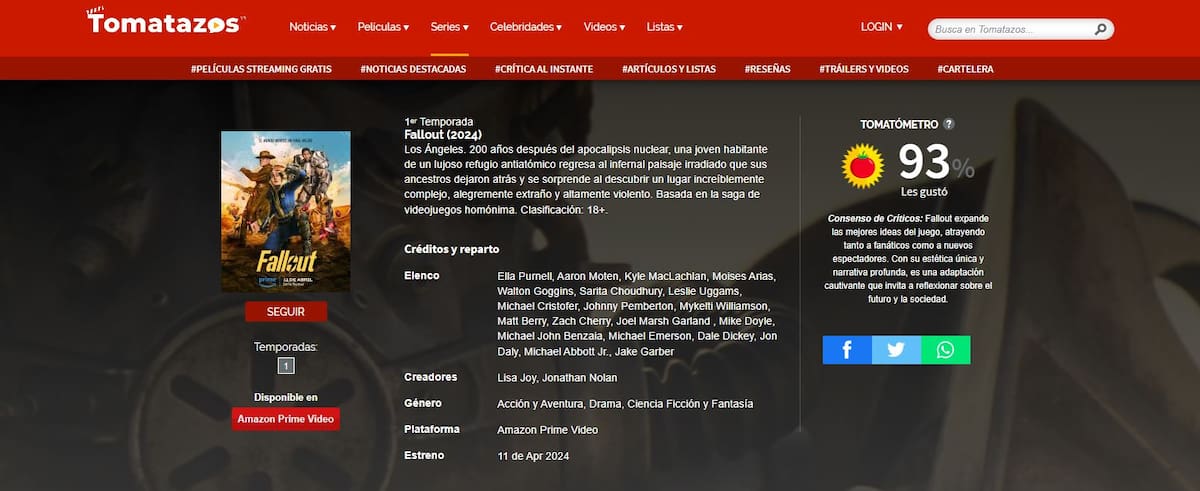Click the 1er Temporada label
The height and width of the screenshot is (491, 1200).
[438, 121]
